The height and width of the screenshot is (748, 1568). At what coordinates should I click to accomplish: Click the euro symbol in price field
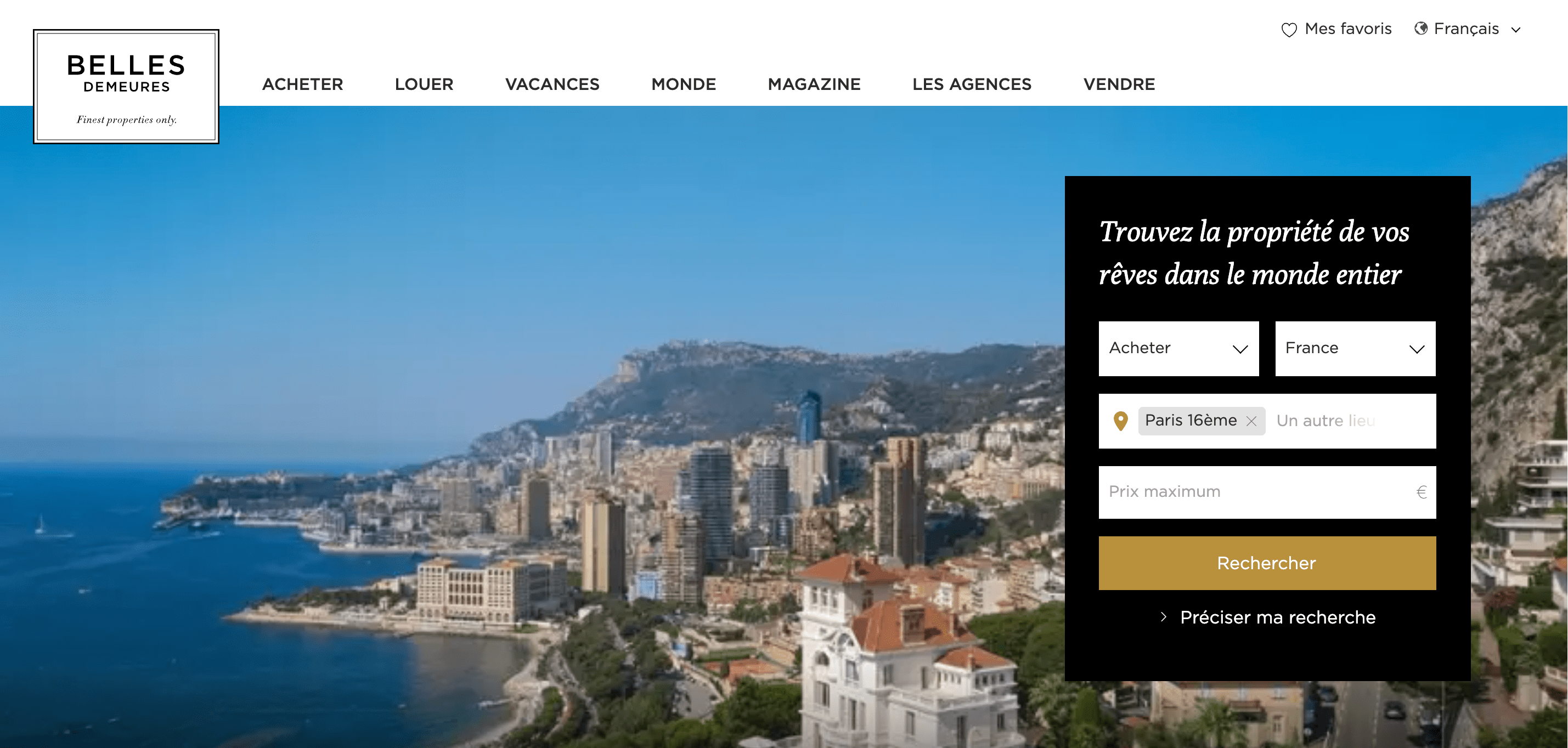click(1422, 492)
